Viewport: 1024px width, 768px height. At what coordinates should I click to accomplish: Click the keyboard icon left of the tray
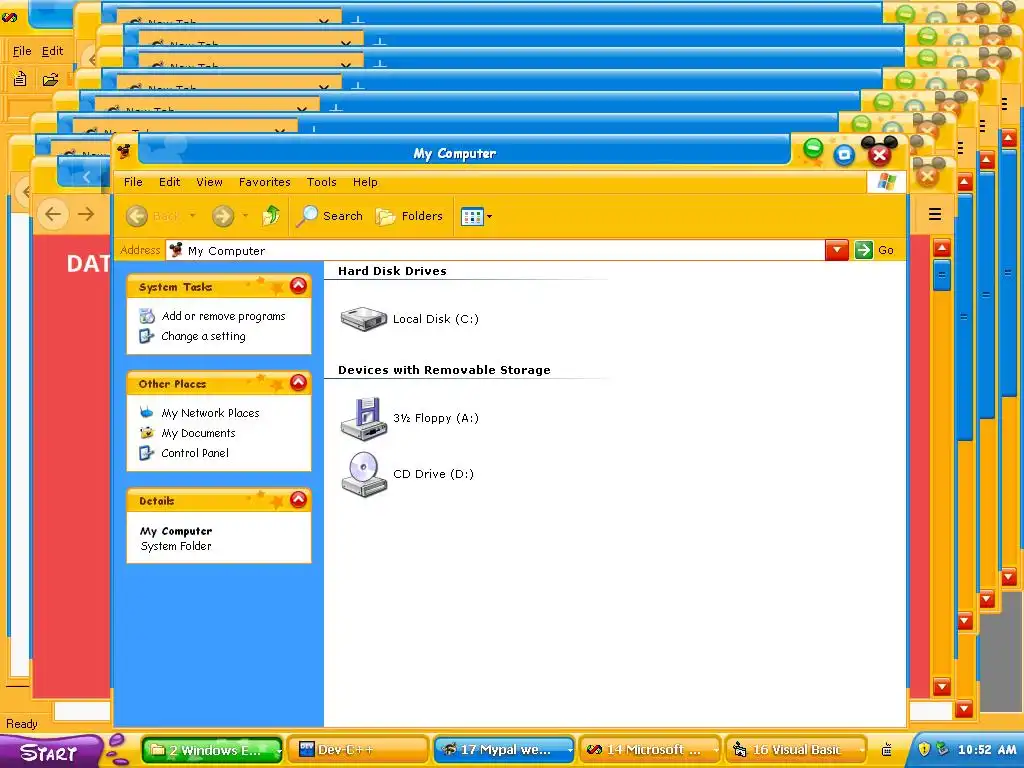click(x=887, y=750)
